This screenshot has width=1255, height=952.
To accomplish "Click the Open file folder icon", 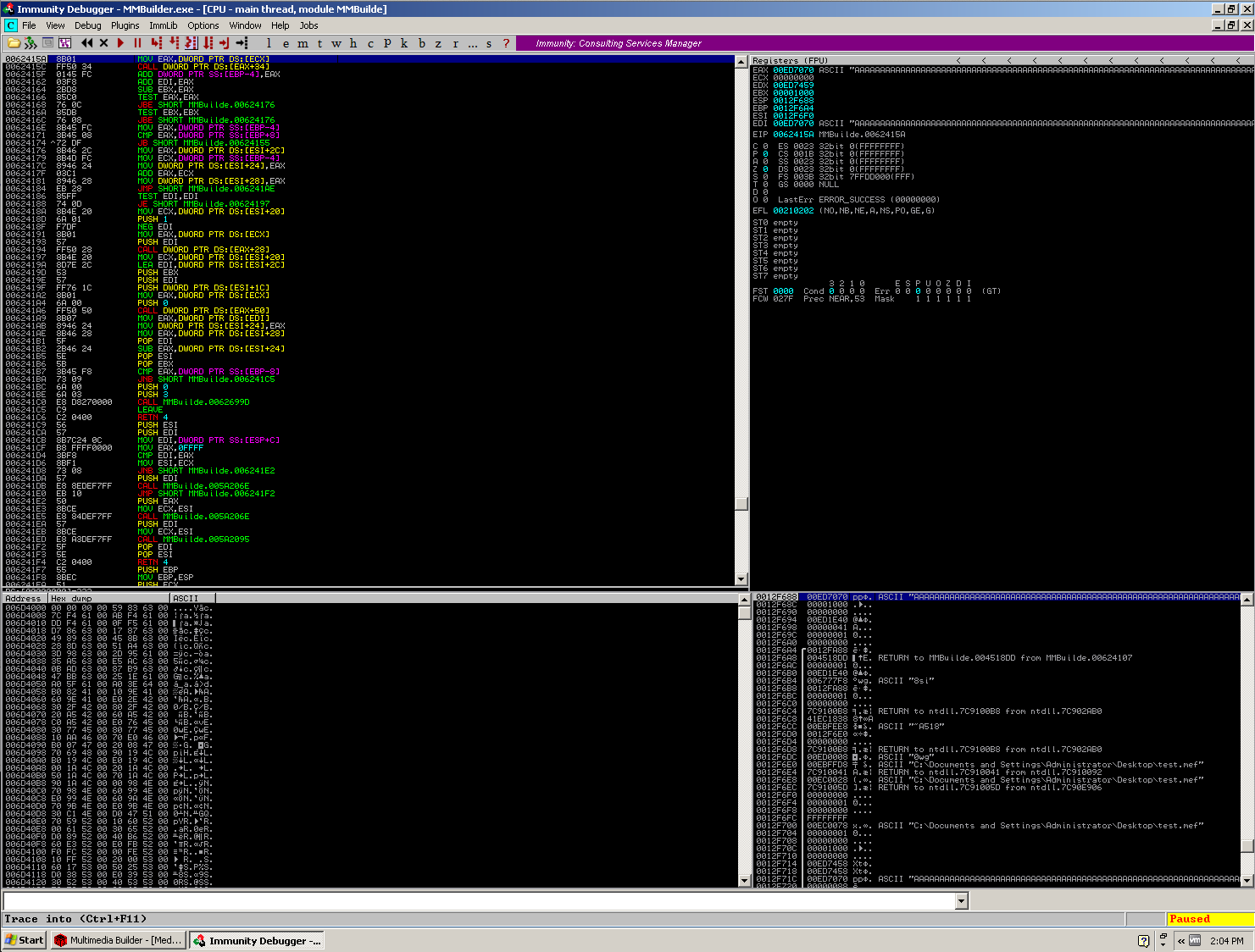I will pos(14,43).
